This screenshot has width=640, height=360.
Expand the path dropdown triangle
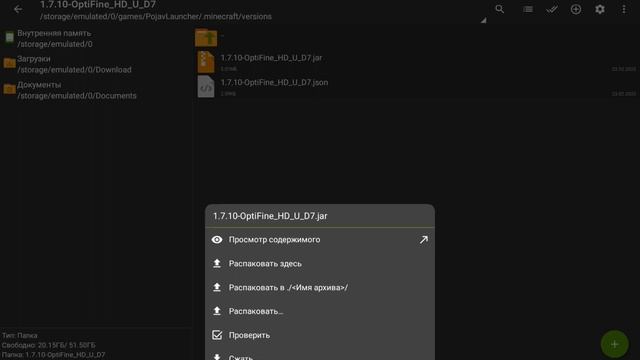[x=484, y=20]
